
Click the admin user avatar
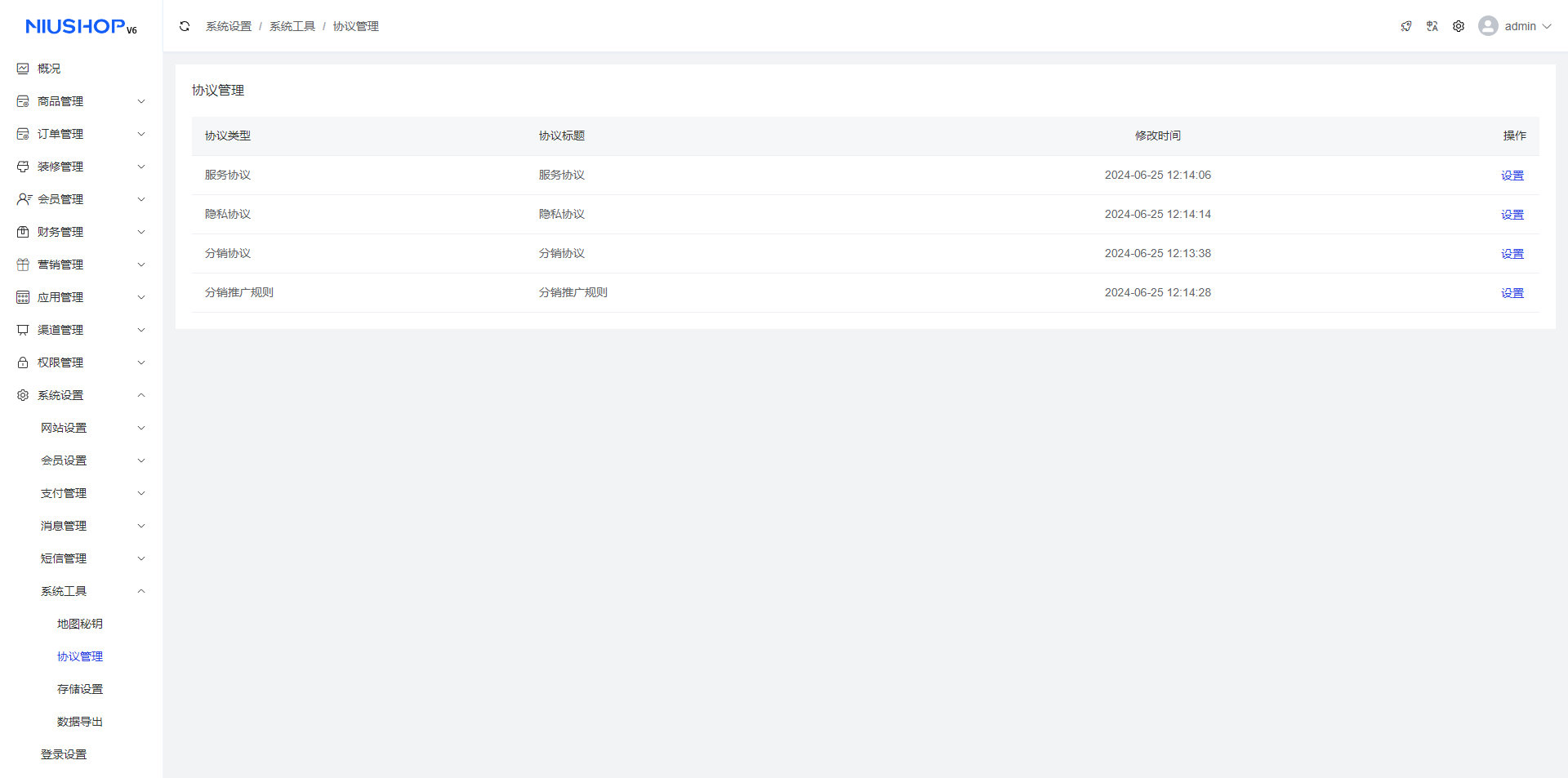click(1487, 26)
